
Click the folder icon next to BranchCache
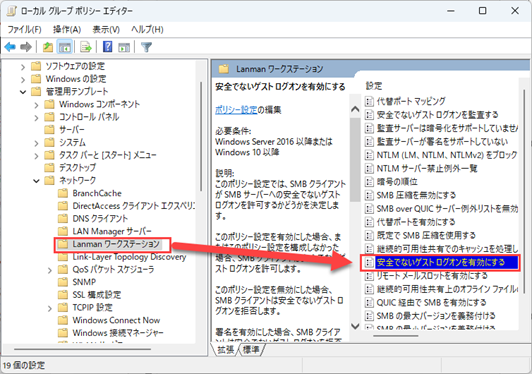point(63,193)
